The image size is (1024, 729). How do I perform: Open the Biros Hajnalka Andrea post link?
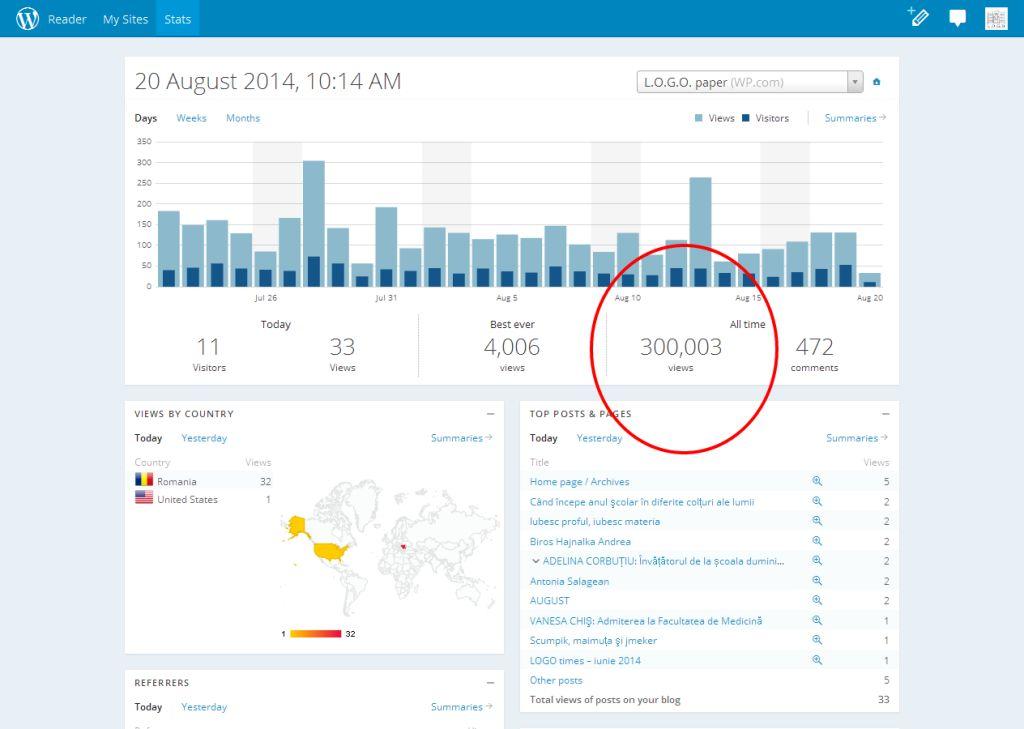pos(580,541)
